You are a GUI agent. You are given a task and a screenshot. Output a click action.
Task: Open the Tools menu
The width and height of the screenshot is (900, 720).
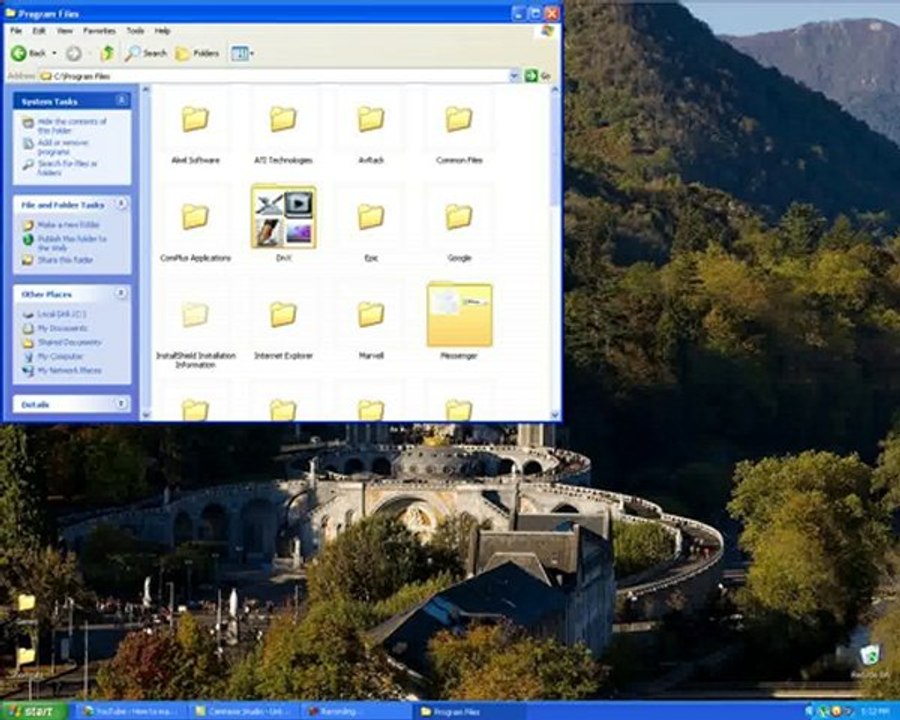pyautogui.click(x=135, y=30)
